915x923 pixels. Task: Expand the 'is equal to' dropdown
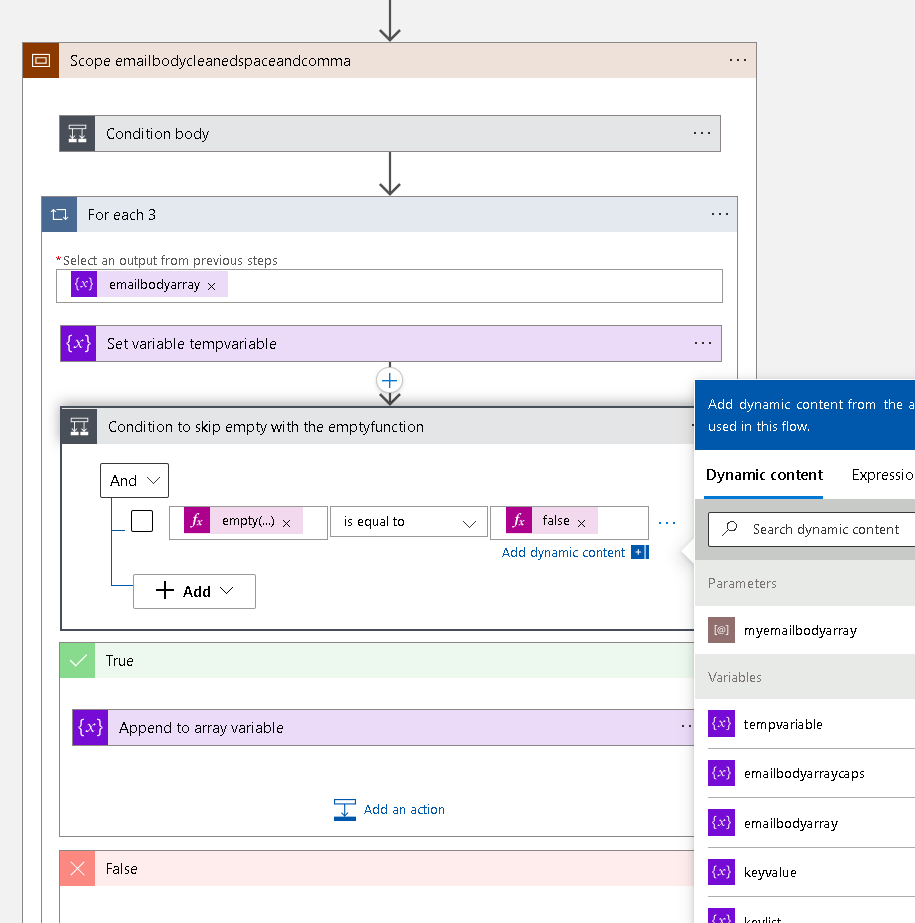[x=409, y=522]
